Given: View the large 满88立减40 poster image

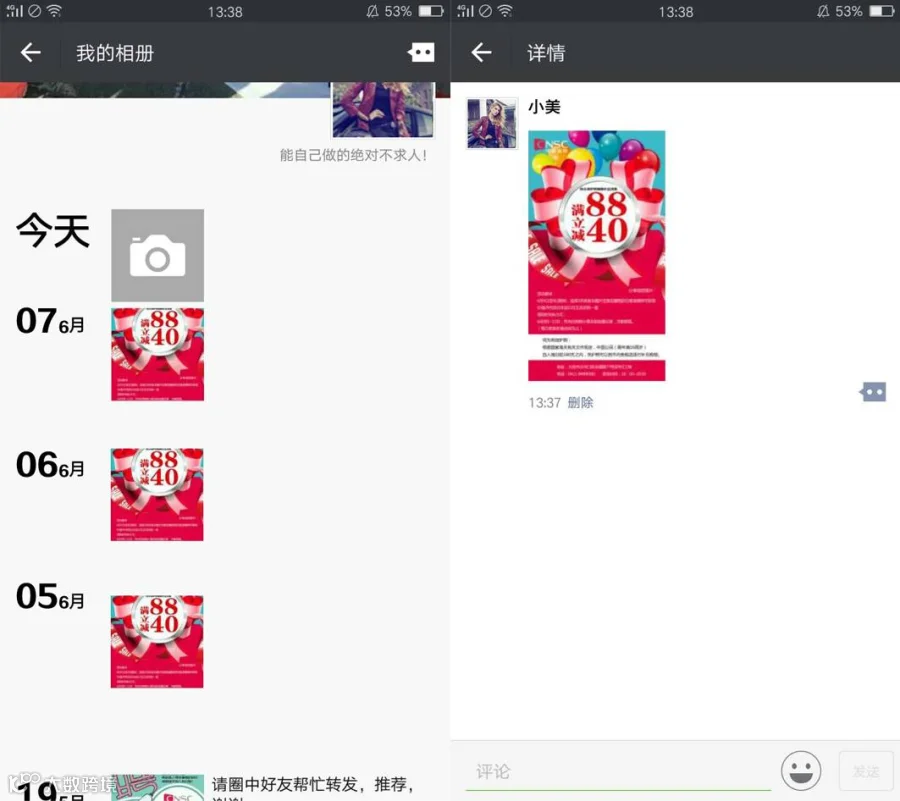Looking at the screenshot, I should (596, 256).
